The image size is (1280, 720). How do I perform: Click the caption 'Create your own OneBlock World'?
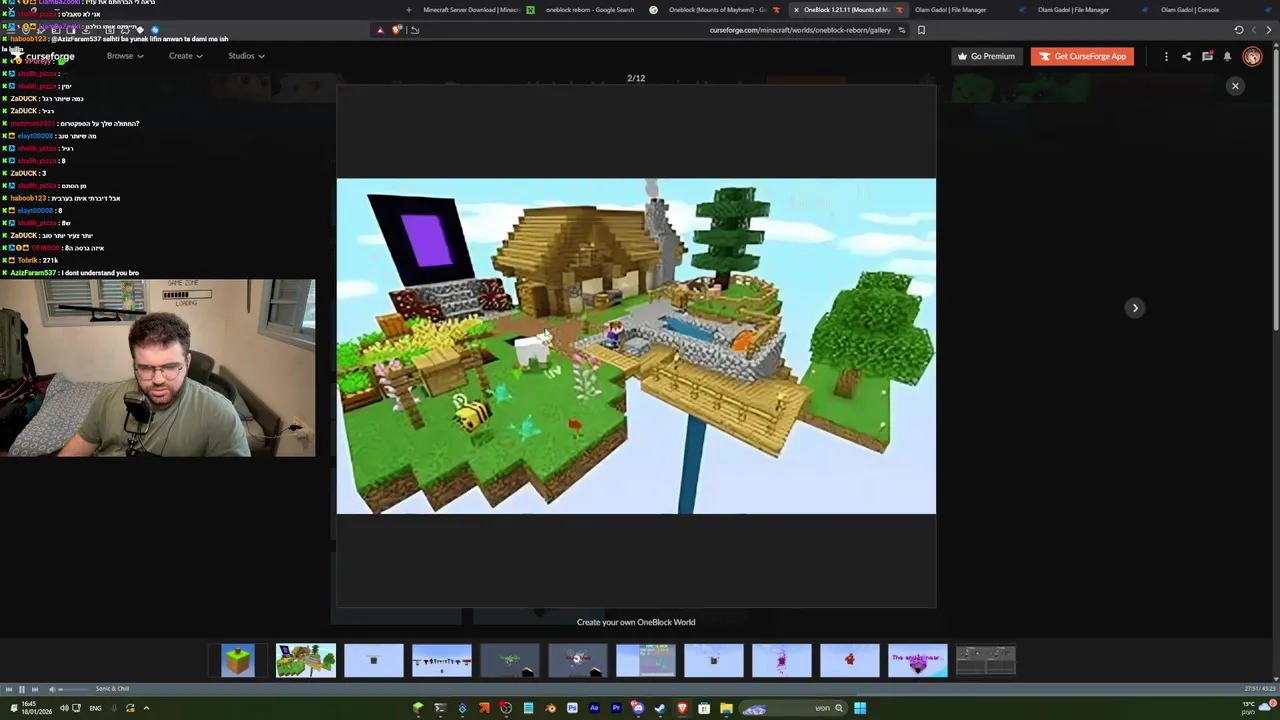coord(636,622)
